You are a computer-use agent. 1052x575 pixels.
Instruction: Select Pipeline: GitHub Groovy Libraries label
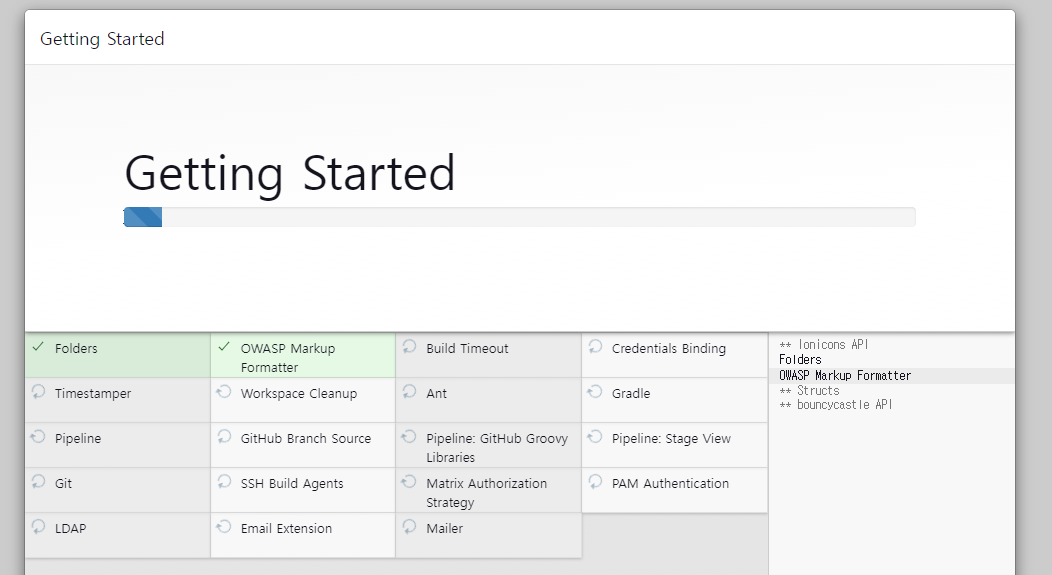(x=496, y=448)
